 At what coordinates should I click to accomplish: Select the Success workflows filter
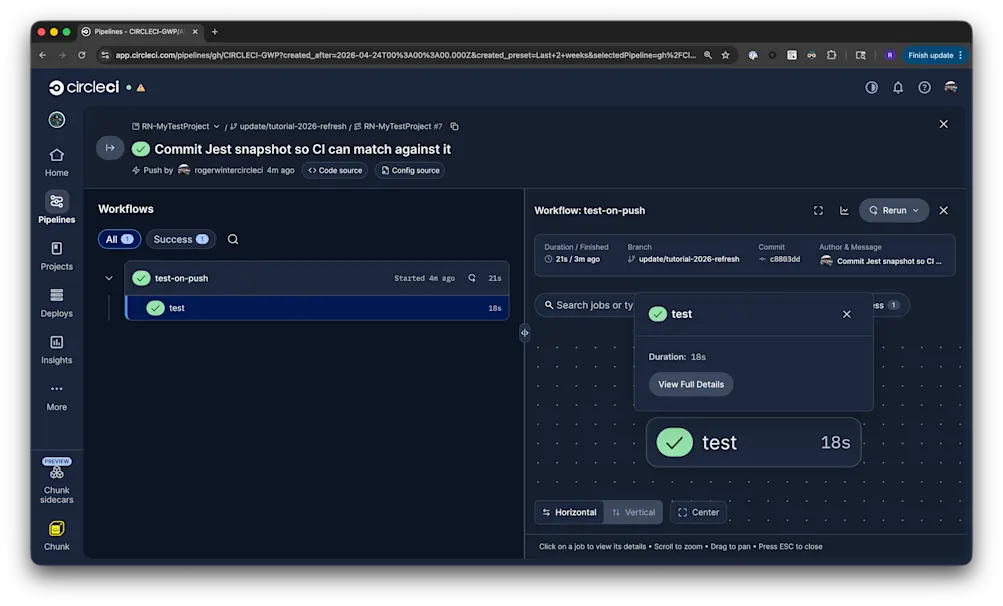click(180, 239)
